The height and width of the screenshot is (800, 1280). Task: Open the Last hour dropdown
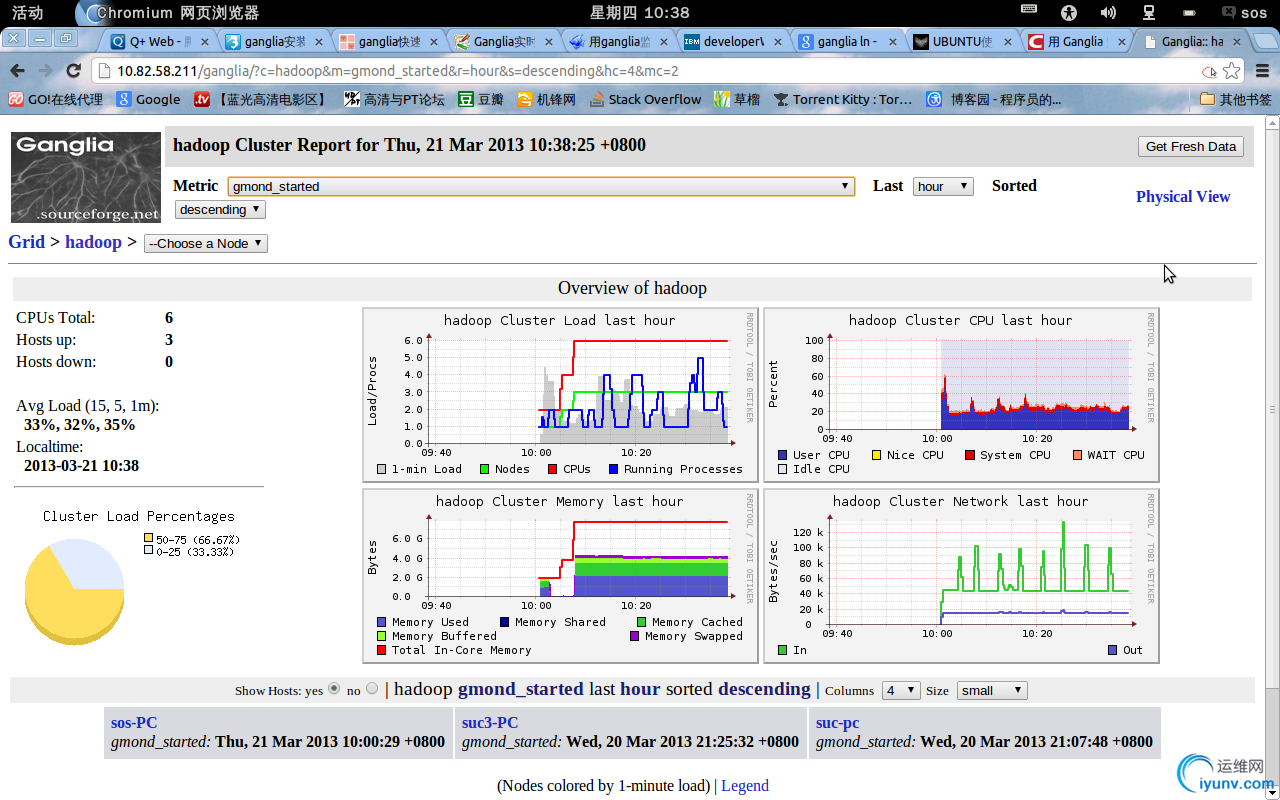943,186
